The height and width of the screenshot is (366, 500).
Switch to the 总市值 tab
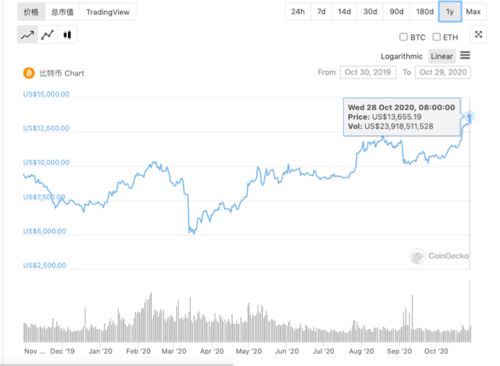click(62, 12)
